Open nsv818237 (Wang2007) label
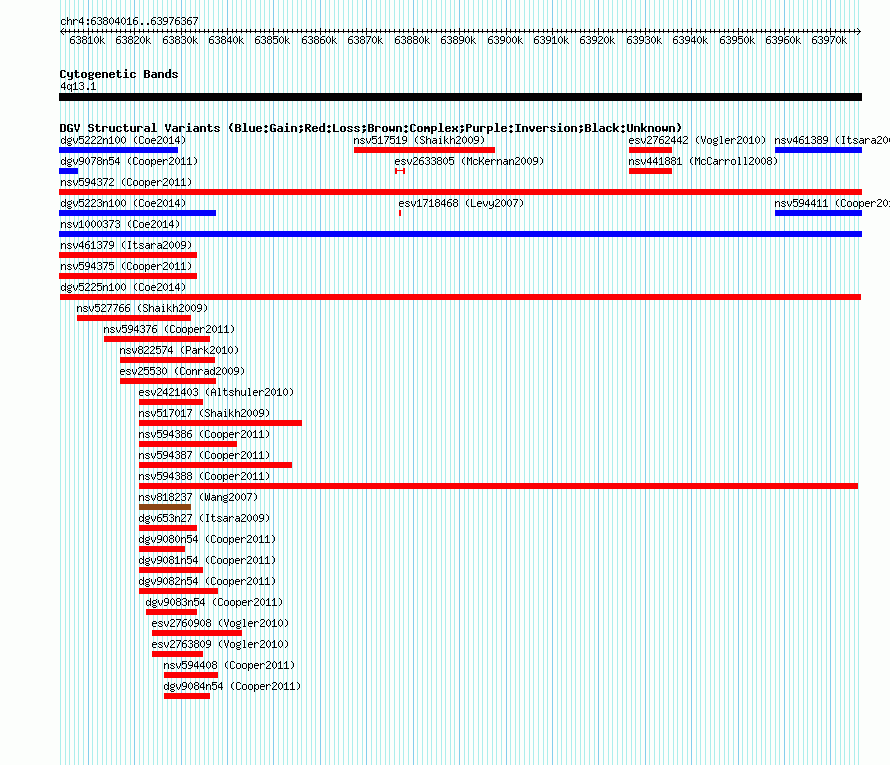The width and height of the screenshot is (890, 765). 198,497
